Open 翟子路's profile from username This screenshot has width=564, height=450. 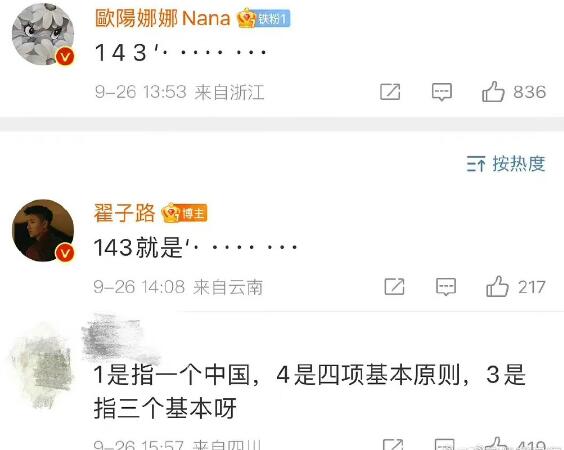point(124,213)
